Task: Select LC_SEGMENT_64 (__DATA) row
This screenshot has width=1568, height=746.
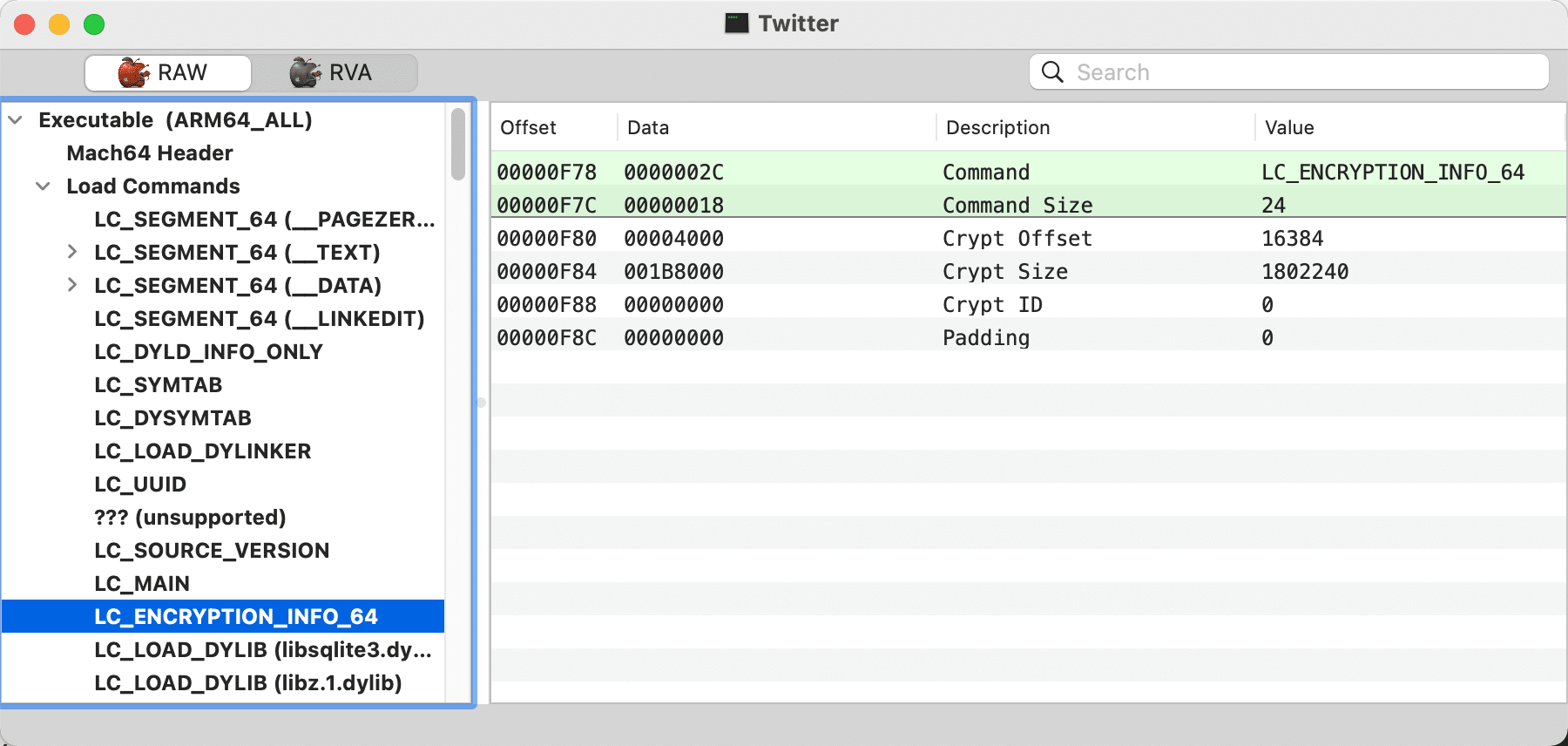Action: tap(223, 286)
